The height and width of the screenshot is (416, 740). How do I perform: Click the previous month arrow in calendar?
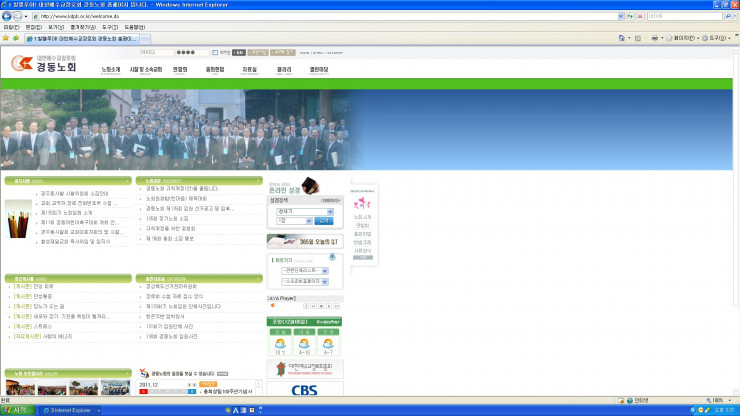click(x=189, y=385)
